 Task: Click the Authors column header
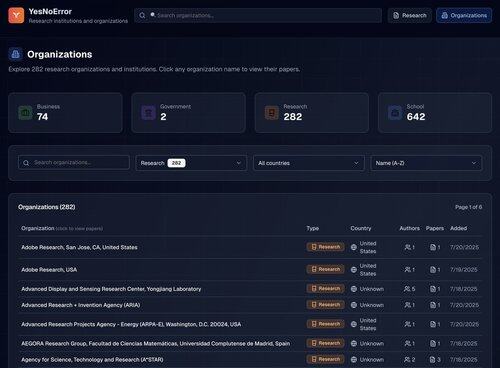409,228
